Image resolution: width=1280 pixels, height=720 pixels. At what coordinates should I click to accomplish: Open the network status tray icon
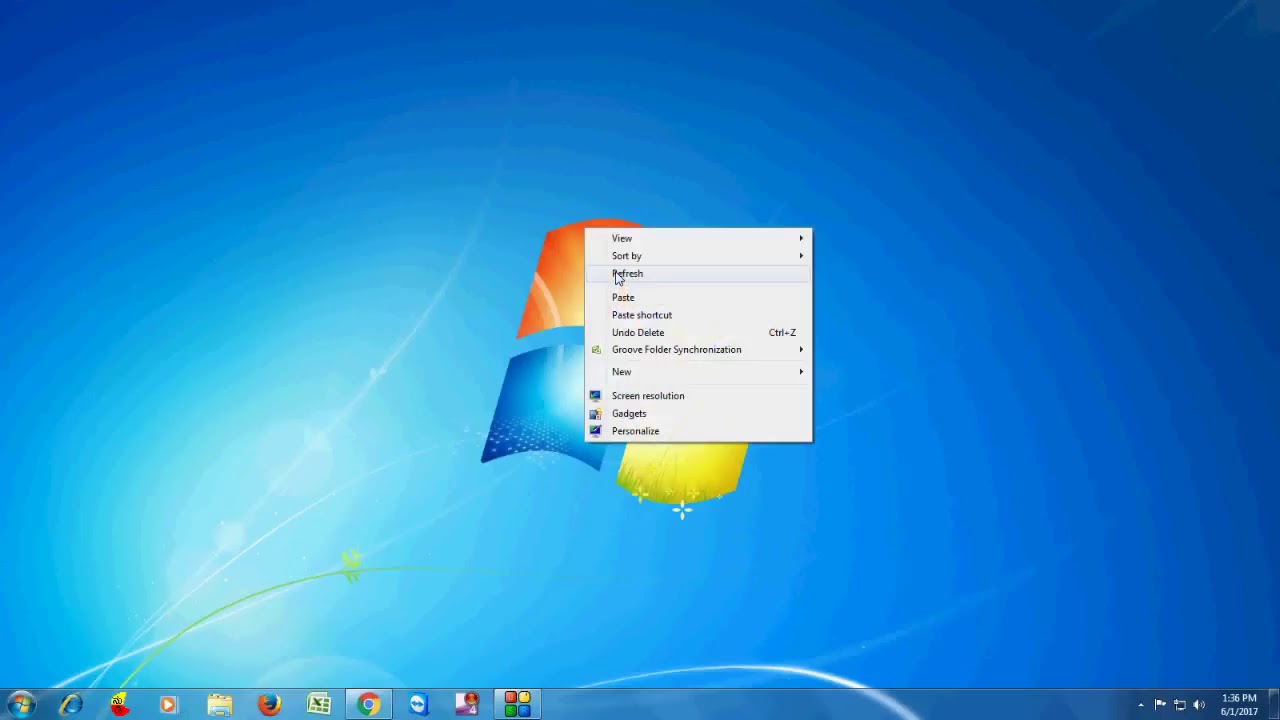(1180, 705)
